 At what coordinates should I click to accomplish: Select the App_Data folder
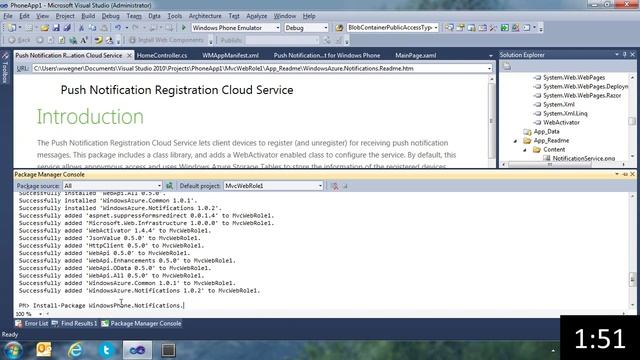click(546, 131)
